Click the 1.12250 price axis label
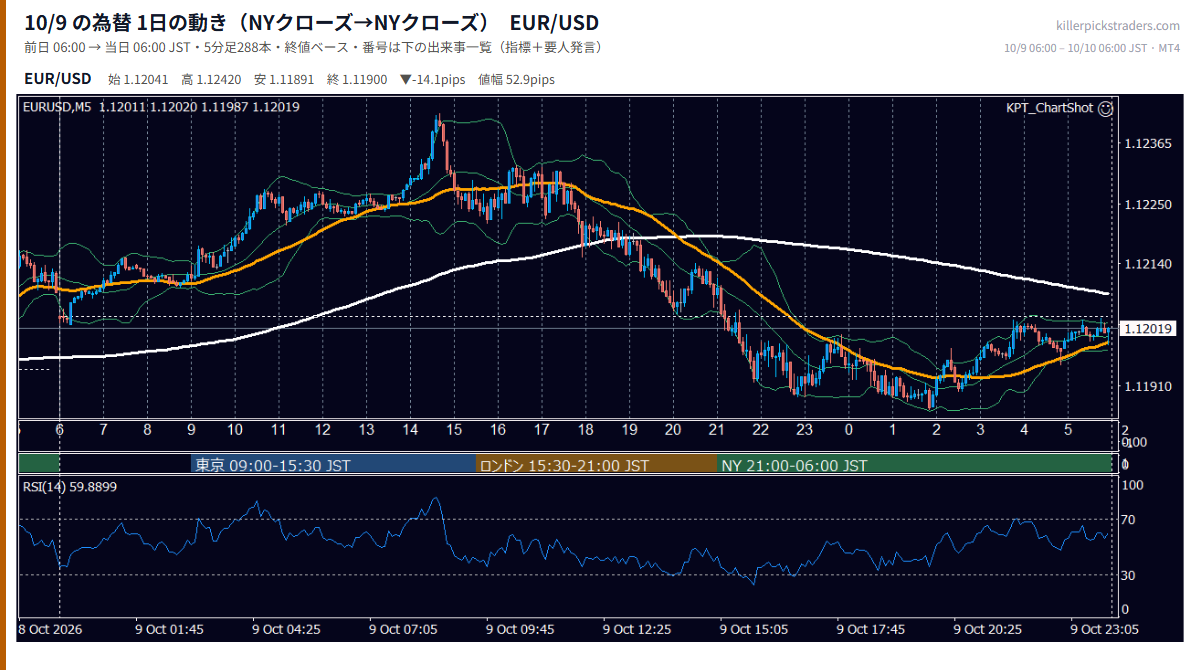This screenshot has height=670, width=1200. pos(1148,204)
